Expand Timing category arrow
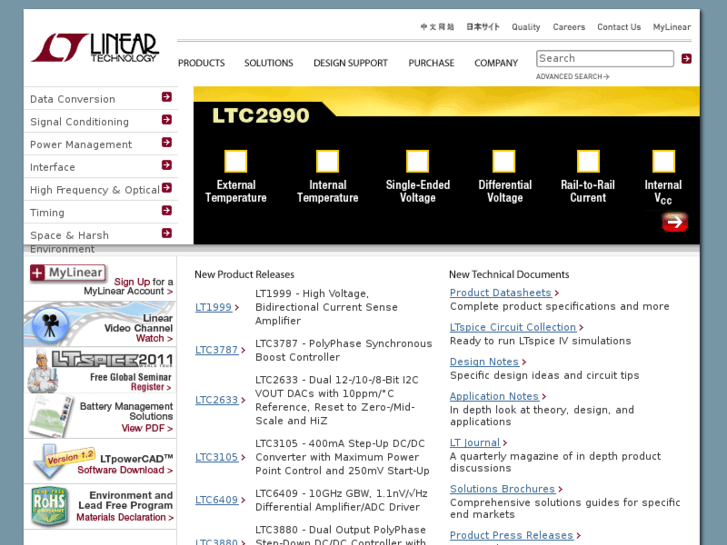This screenshot has height=545, width=727. [x=167, y=211]
